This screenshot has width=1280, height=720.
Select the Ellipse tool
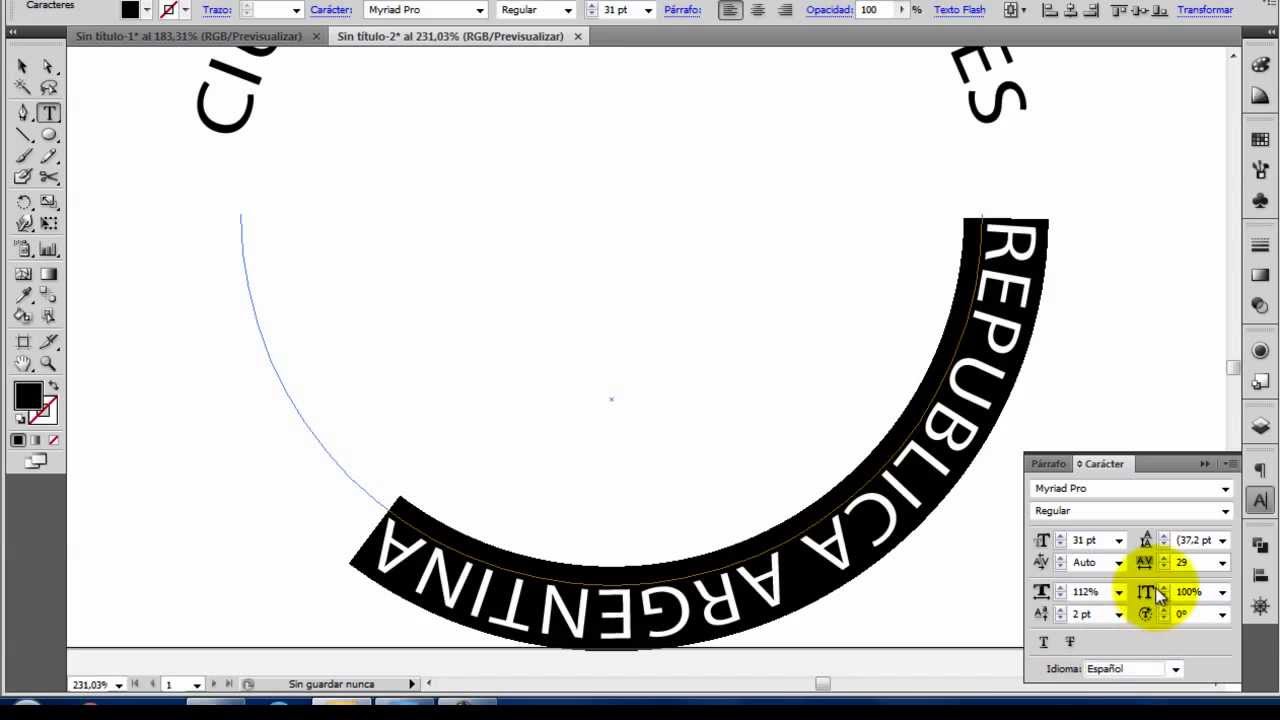click(48, 135)
